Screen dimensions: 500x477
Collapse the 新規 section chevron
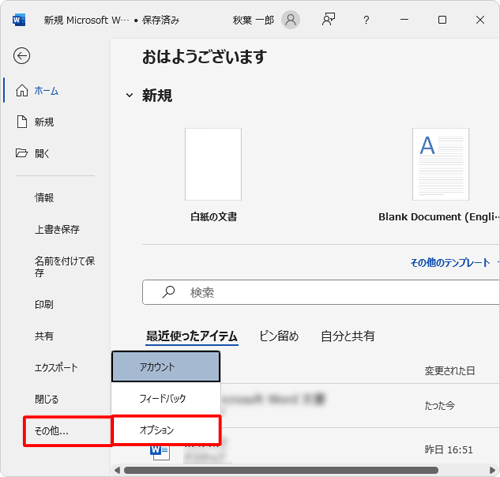[129, 96]
